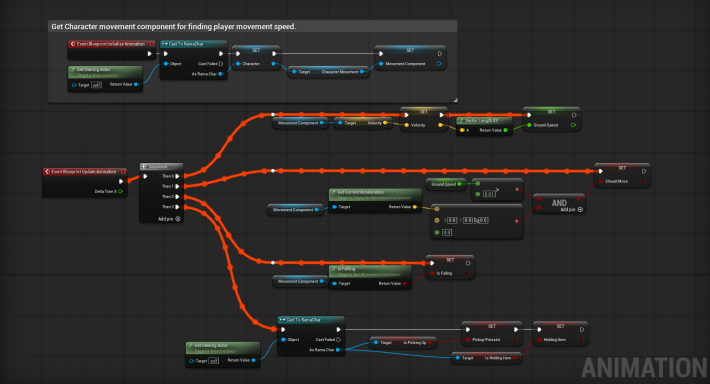Click the exec output pin of Event Update Animation
Viewport: 710px width, 384px height.
pos(120,181)
